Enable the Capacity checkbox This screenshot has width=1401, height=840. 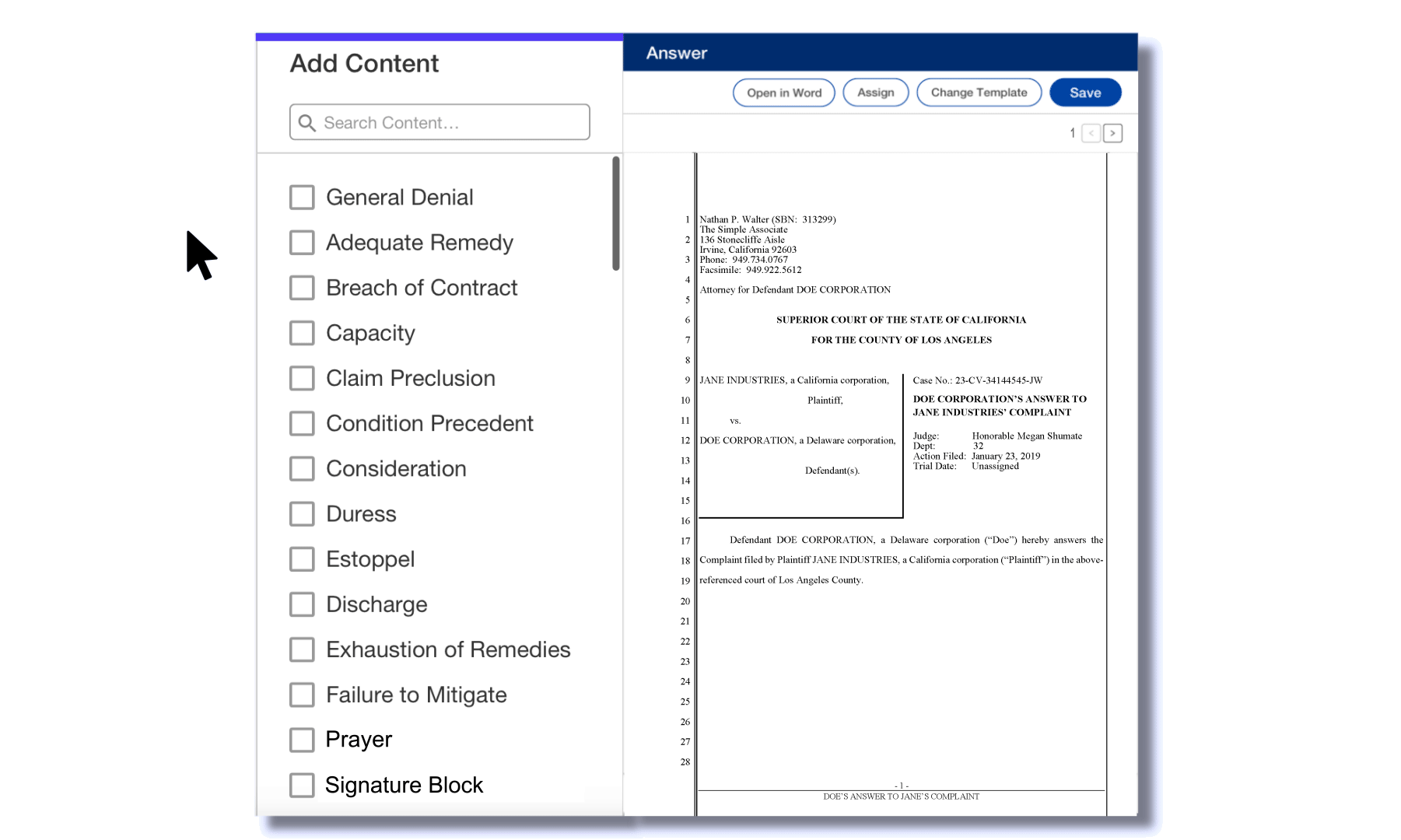(x=302, y=333)
